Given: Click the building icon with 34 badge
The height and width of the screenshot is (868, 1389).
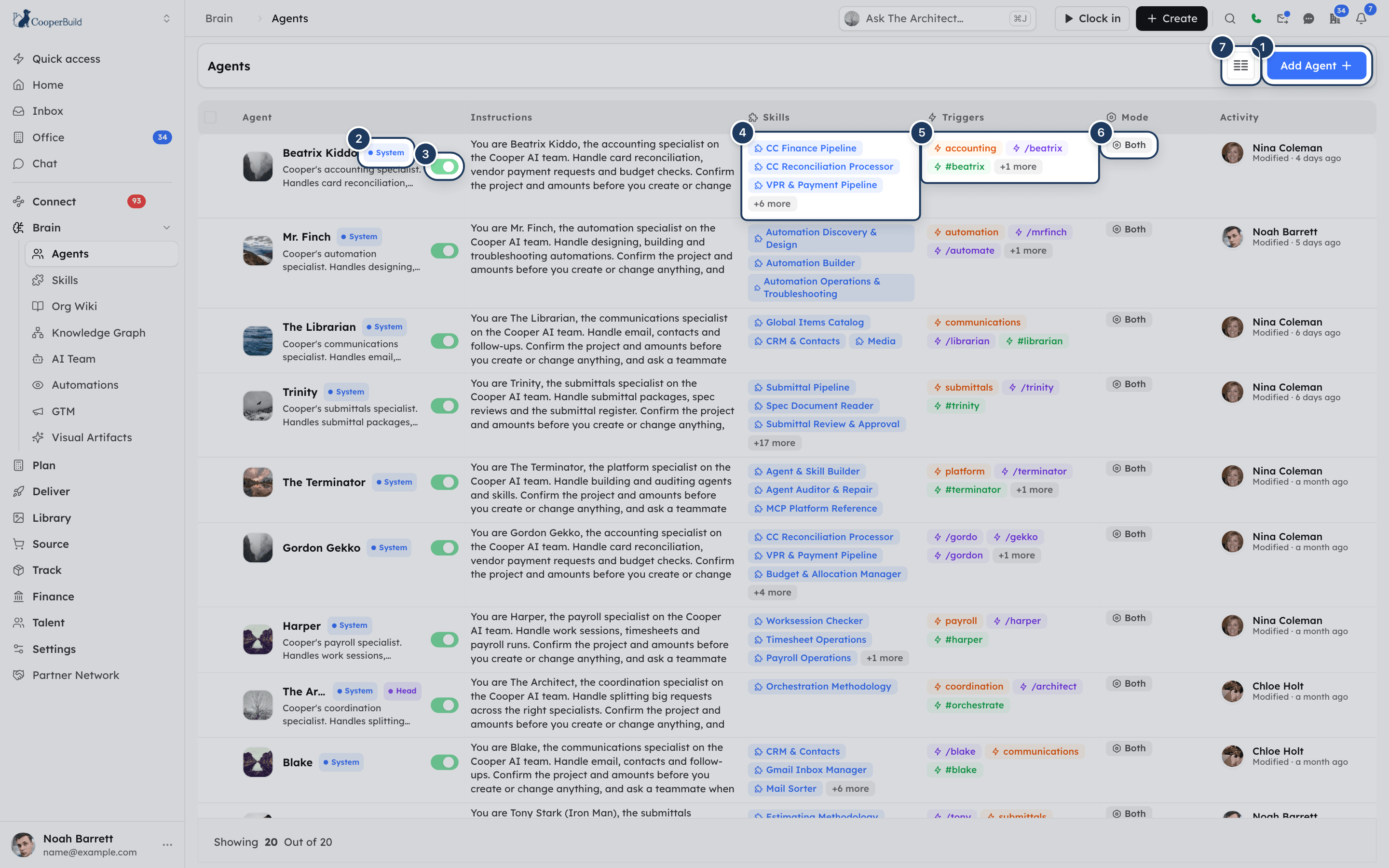Looking at the screenshot, I should pos(1335,18).
